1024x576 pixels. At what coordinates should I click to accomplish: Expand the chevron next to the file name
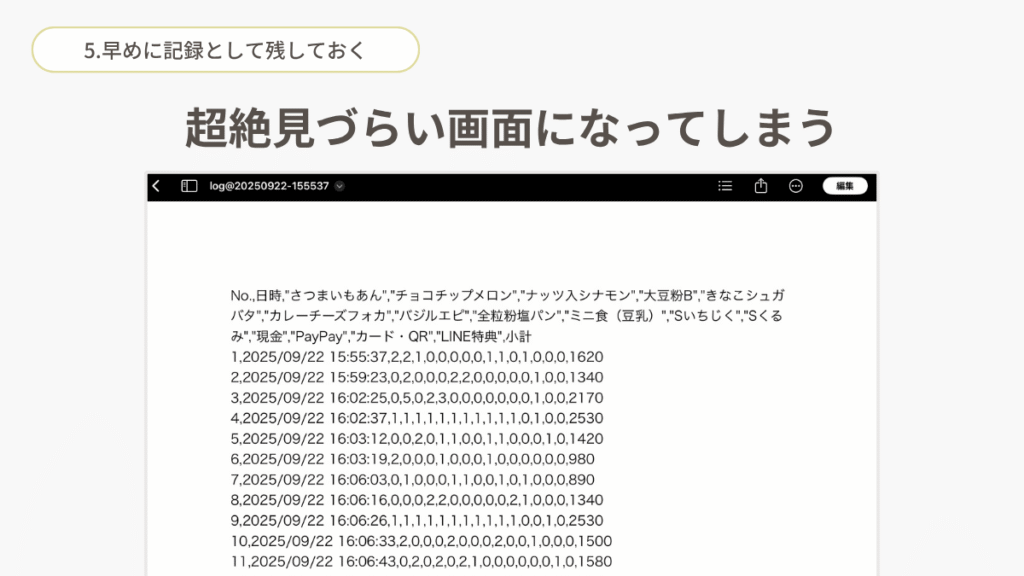pos(340,186)
